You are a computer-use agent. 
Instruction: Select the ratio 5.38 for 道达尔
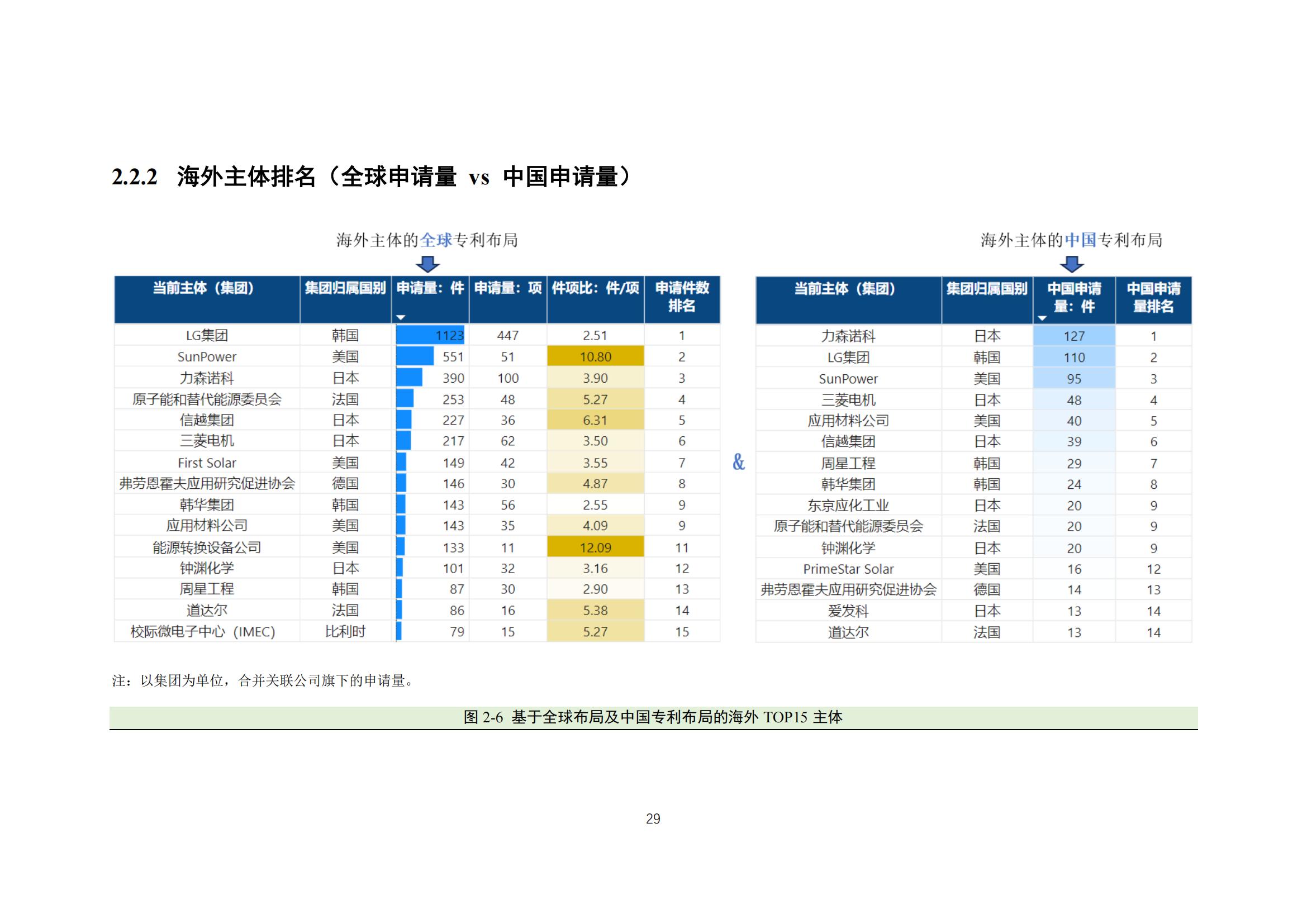tap(596, 611)
